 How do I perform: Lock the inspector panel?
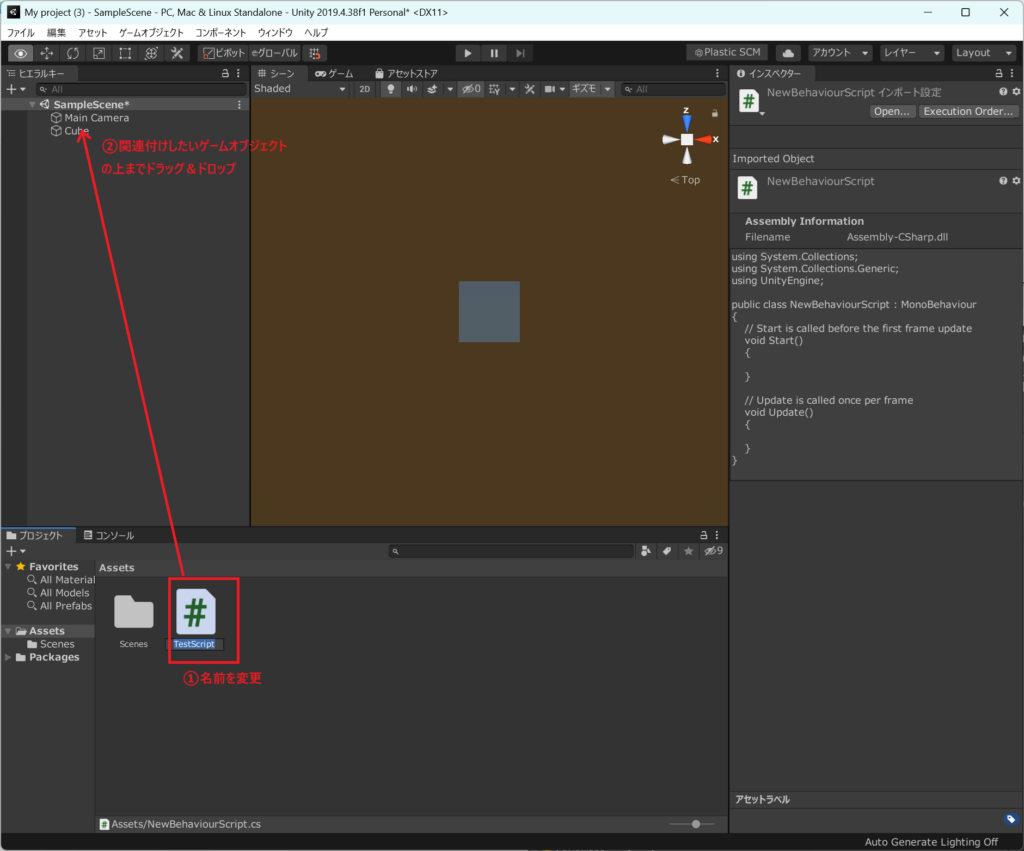(x=999, y=73)
